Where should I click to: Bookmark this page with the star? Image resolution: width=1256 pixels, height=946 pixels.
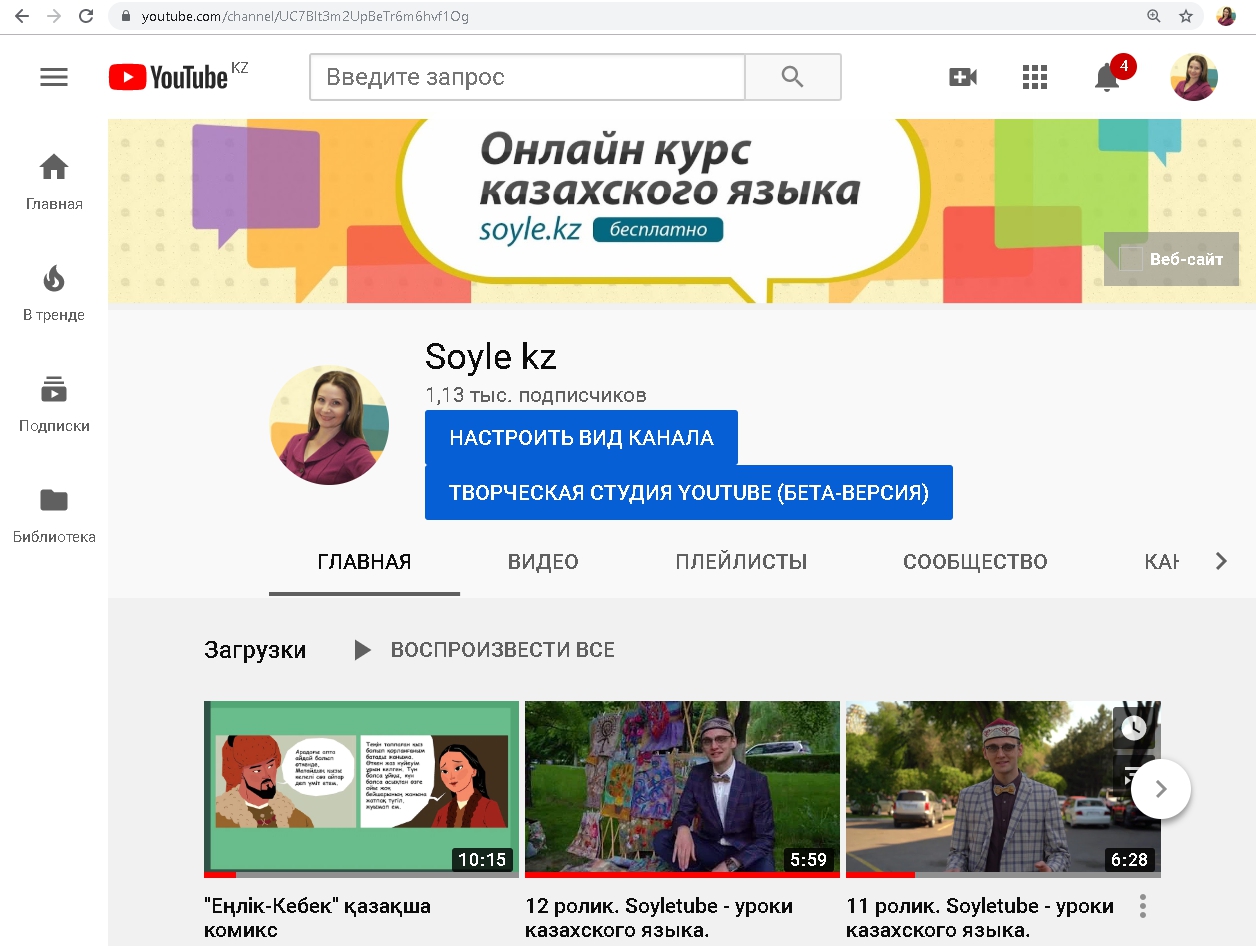[1186, 16]
